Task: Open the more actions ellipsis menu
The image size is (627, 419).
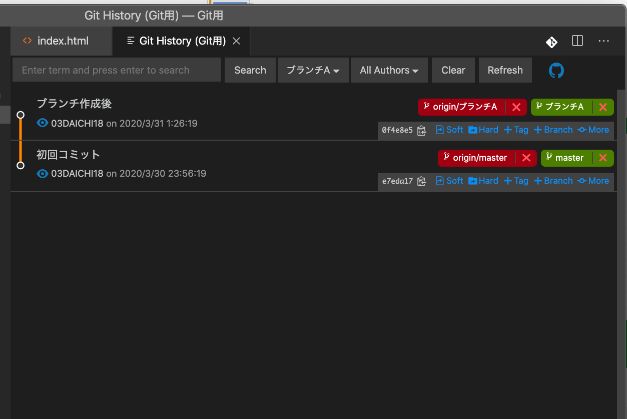Action: (x=604, y=41)
